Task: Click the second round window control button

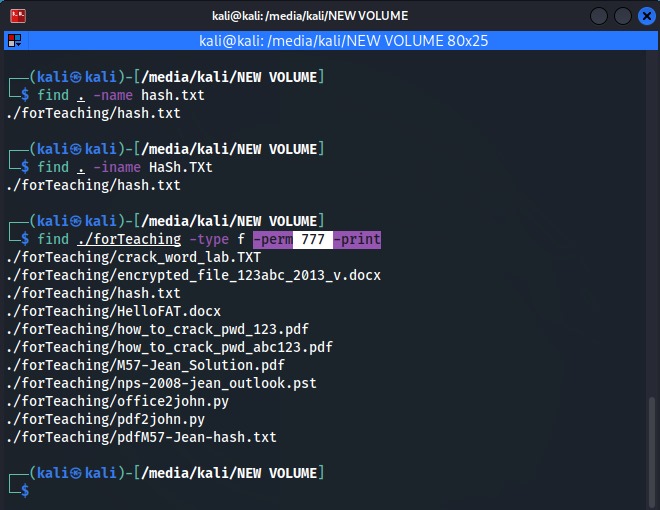Action: click(623, 16)
